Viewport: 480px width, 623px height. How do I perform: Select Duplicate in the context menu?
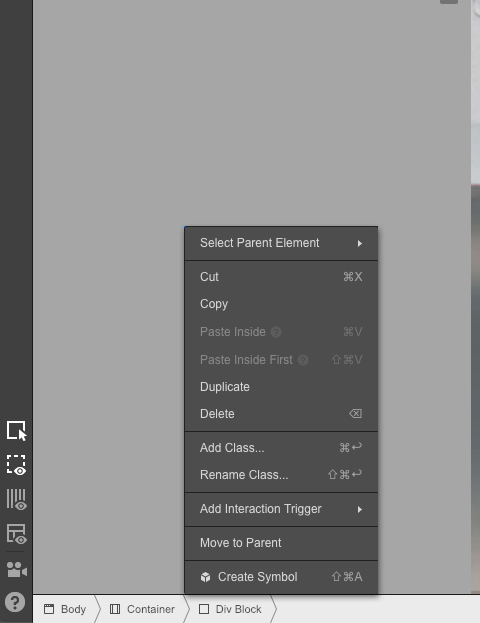tap(281, 387)
